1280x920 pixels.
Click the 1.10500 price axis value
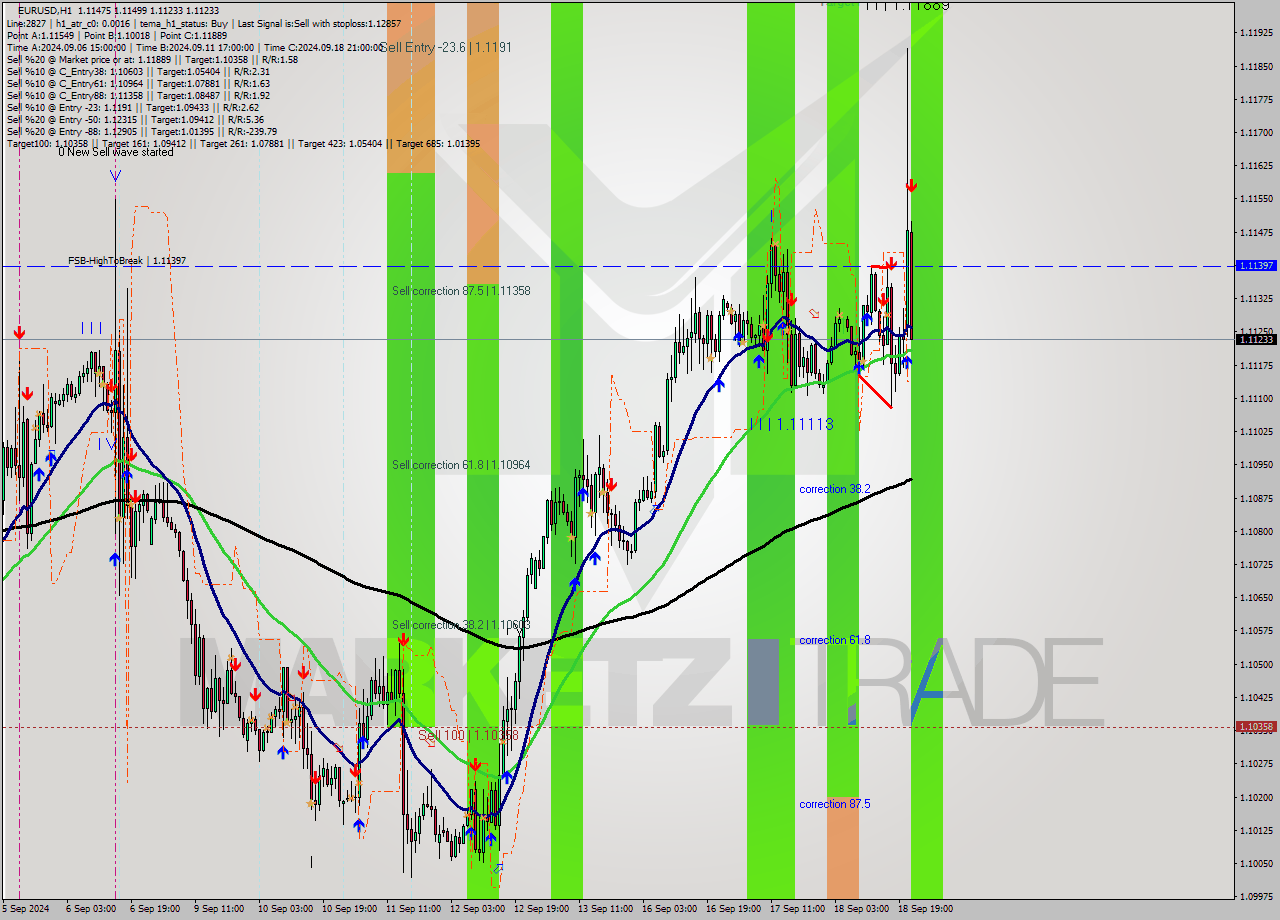[x=1256, y=664]
